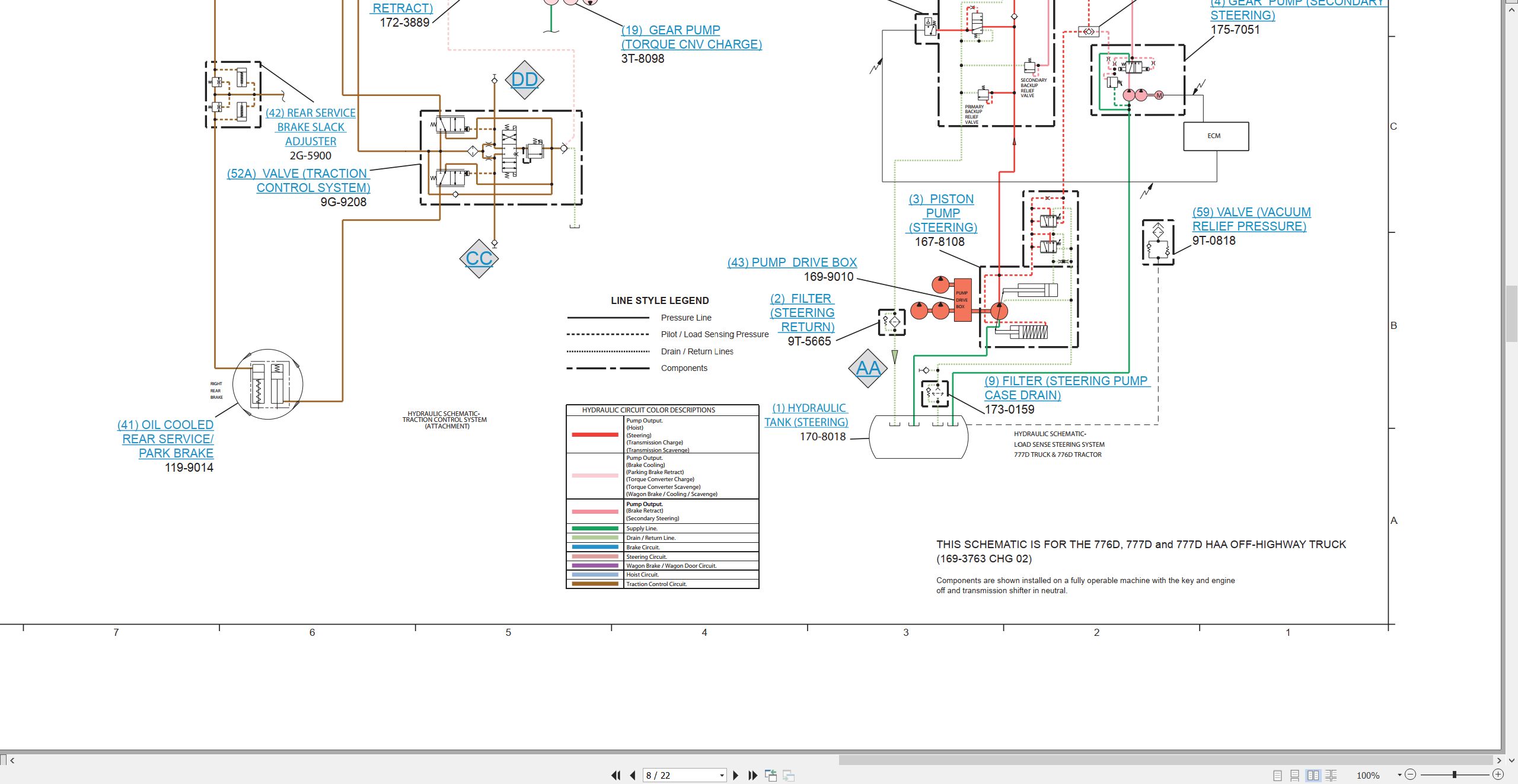Open the (19) Gear Pump Torque CNV Charge link

tap(691, 37)
